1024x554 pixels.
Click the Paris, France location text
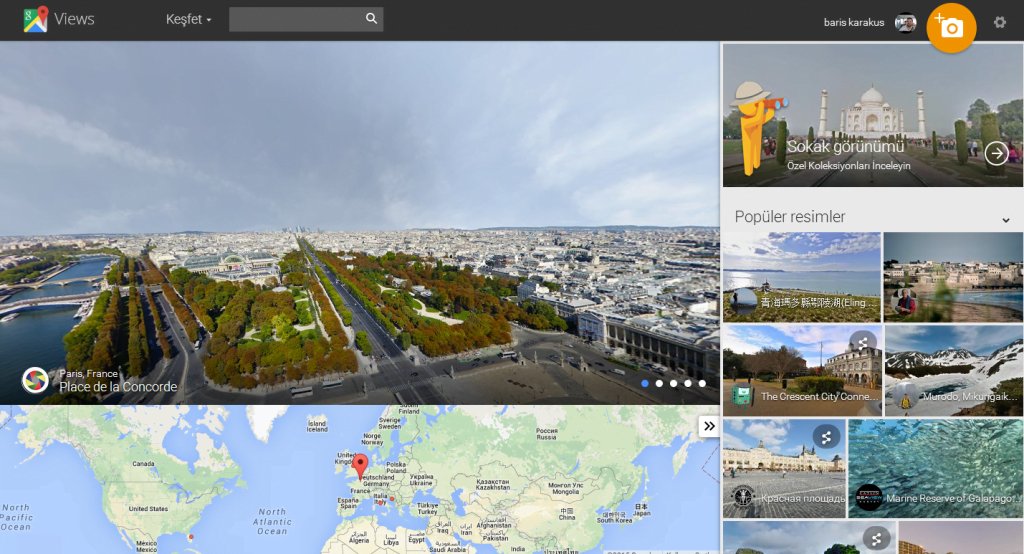pos(88,374)
